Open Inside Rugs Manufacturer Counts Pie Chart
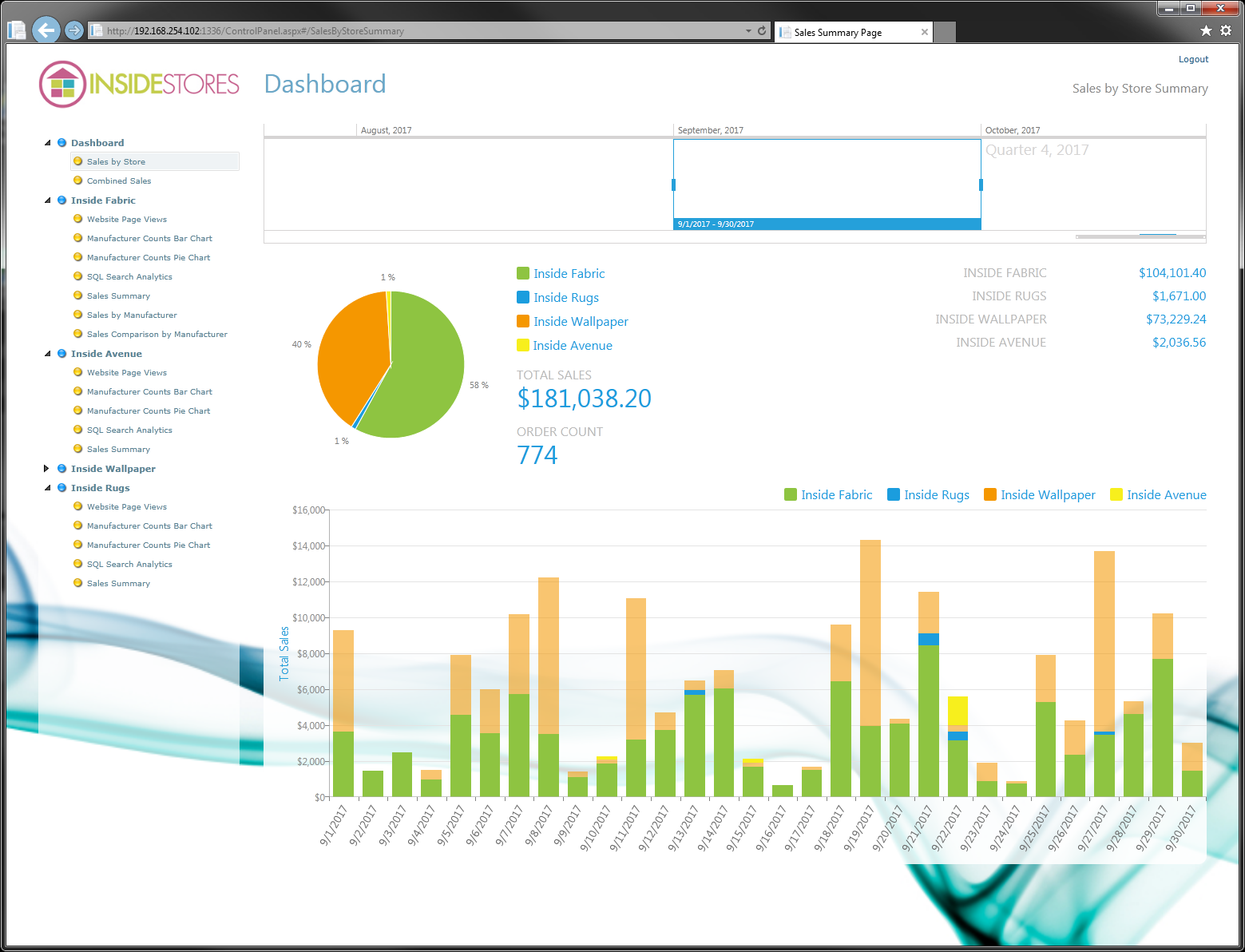This screenshot has width=1245, height=952. pos(149,545)
